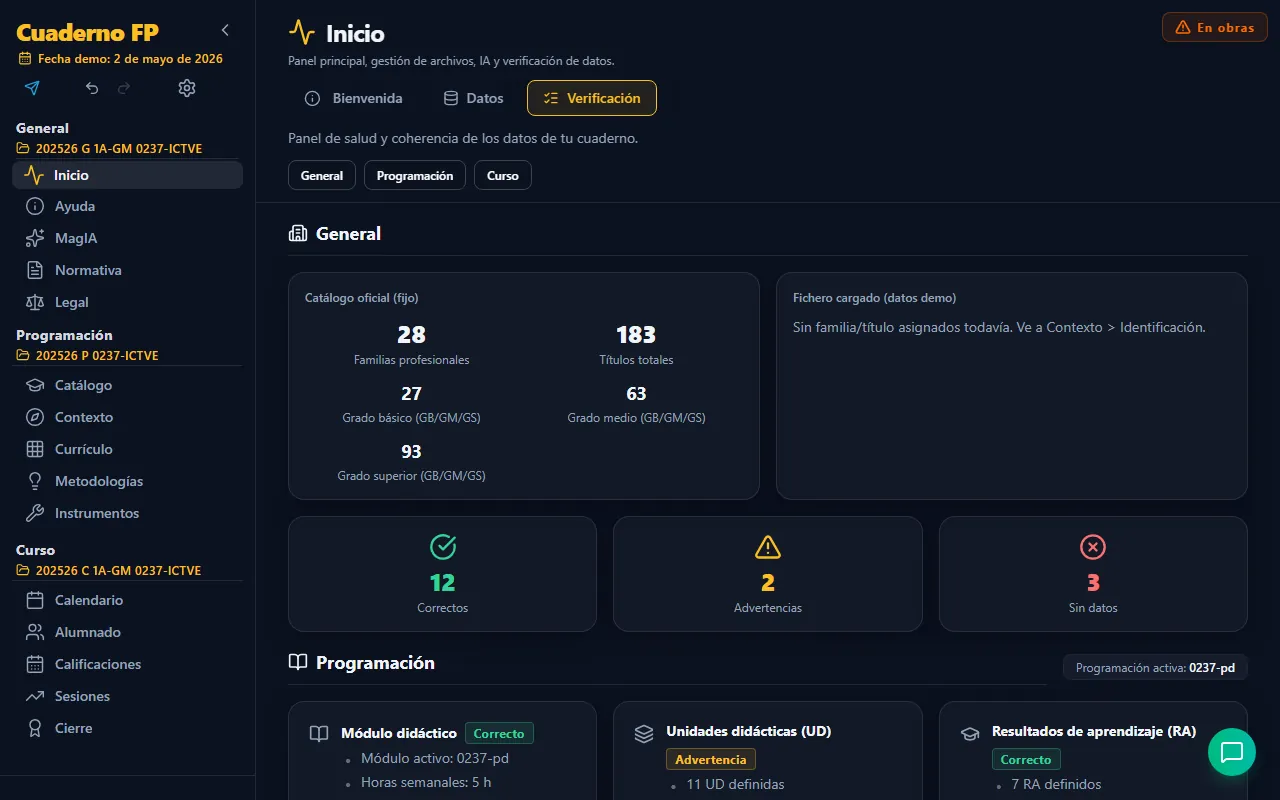Click the warning triangle icon above Advertencias
This screenshot has height=800, width=1280.
(768, 547)
